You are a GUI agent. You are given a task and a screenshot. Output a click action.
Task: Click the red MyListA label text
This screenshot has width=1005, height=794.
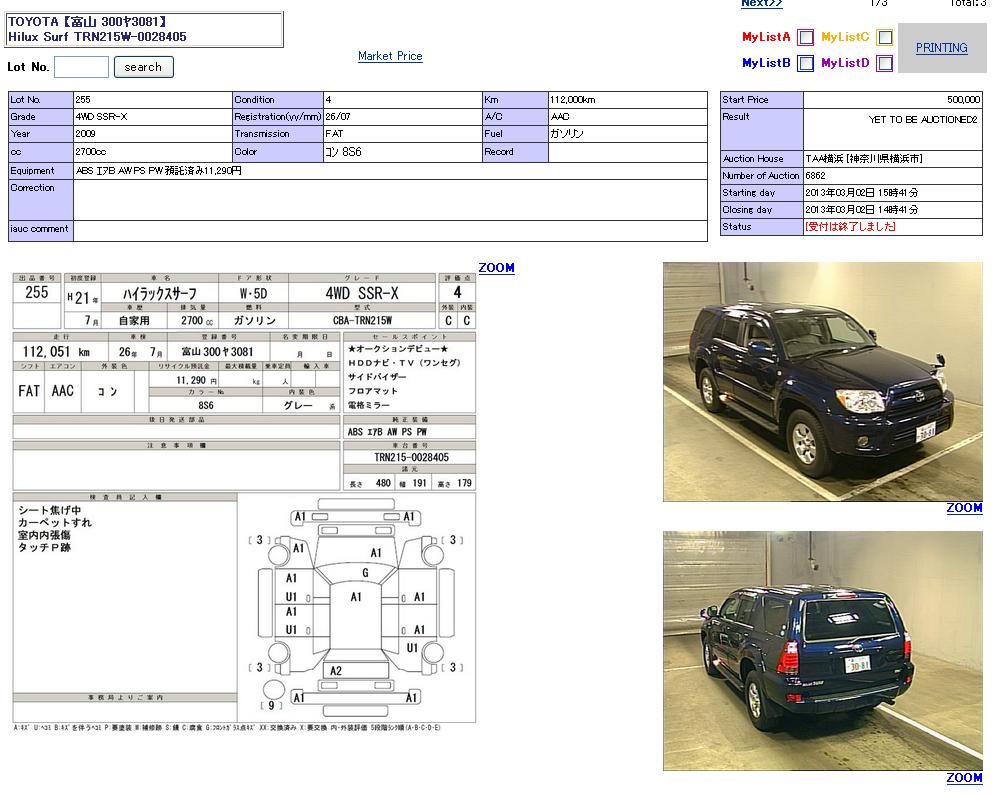click(x=766, y=37)
